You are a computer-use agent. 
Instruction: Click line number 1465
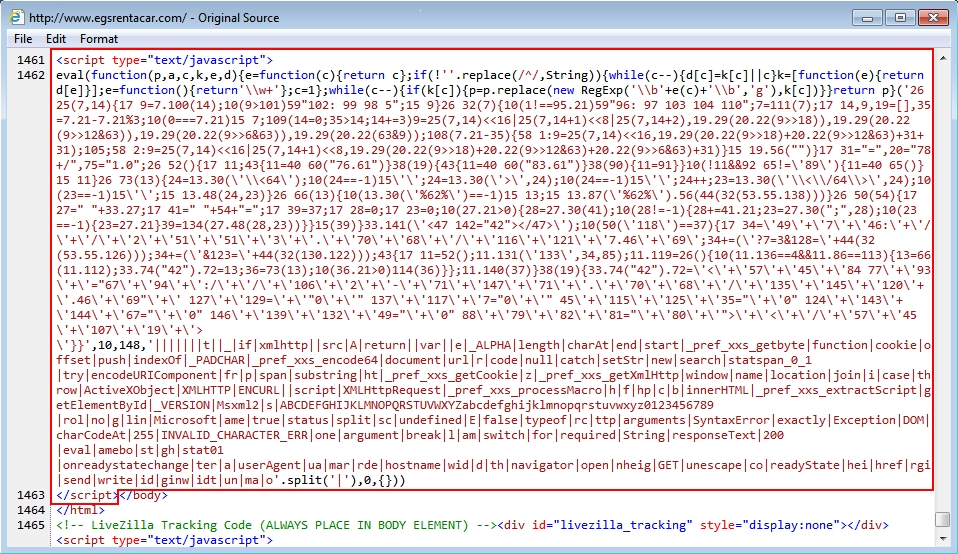(x=31, y=525)
